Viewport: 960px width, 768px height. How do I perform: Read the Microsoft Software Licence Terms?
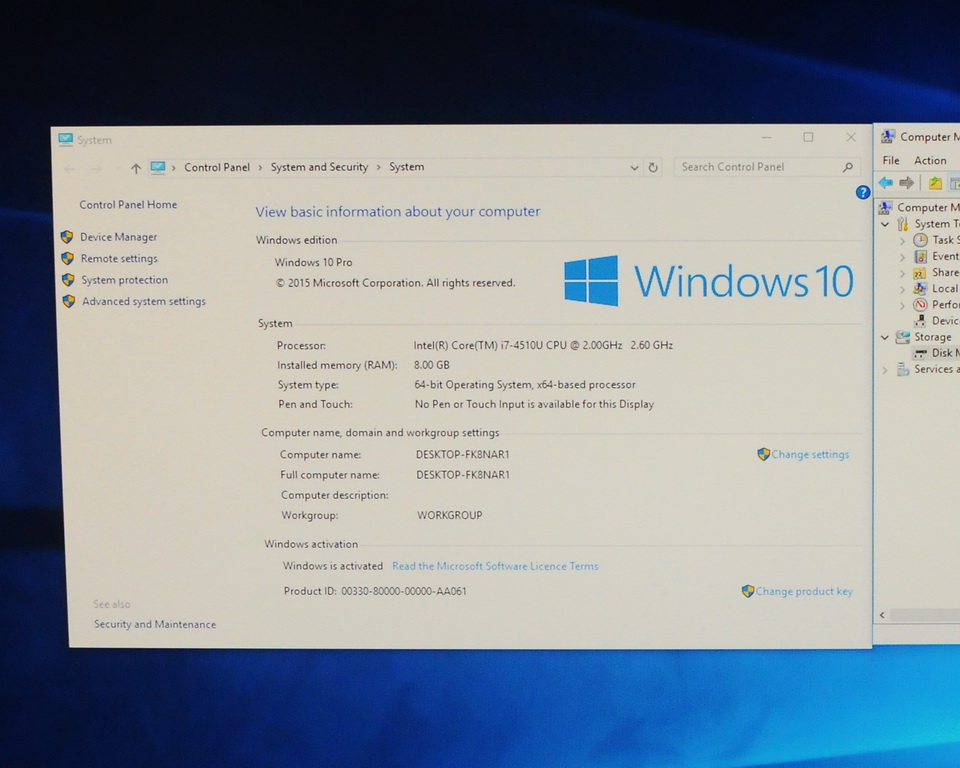[495, 566]
